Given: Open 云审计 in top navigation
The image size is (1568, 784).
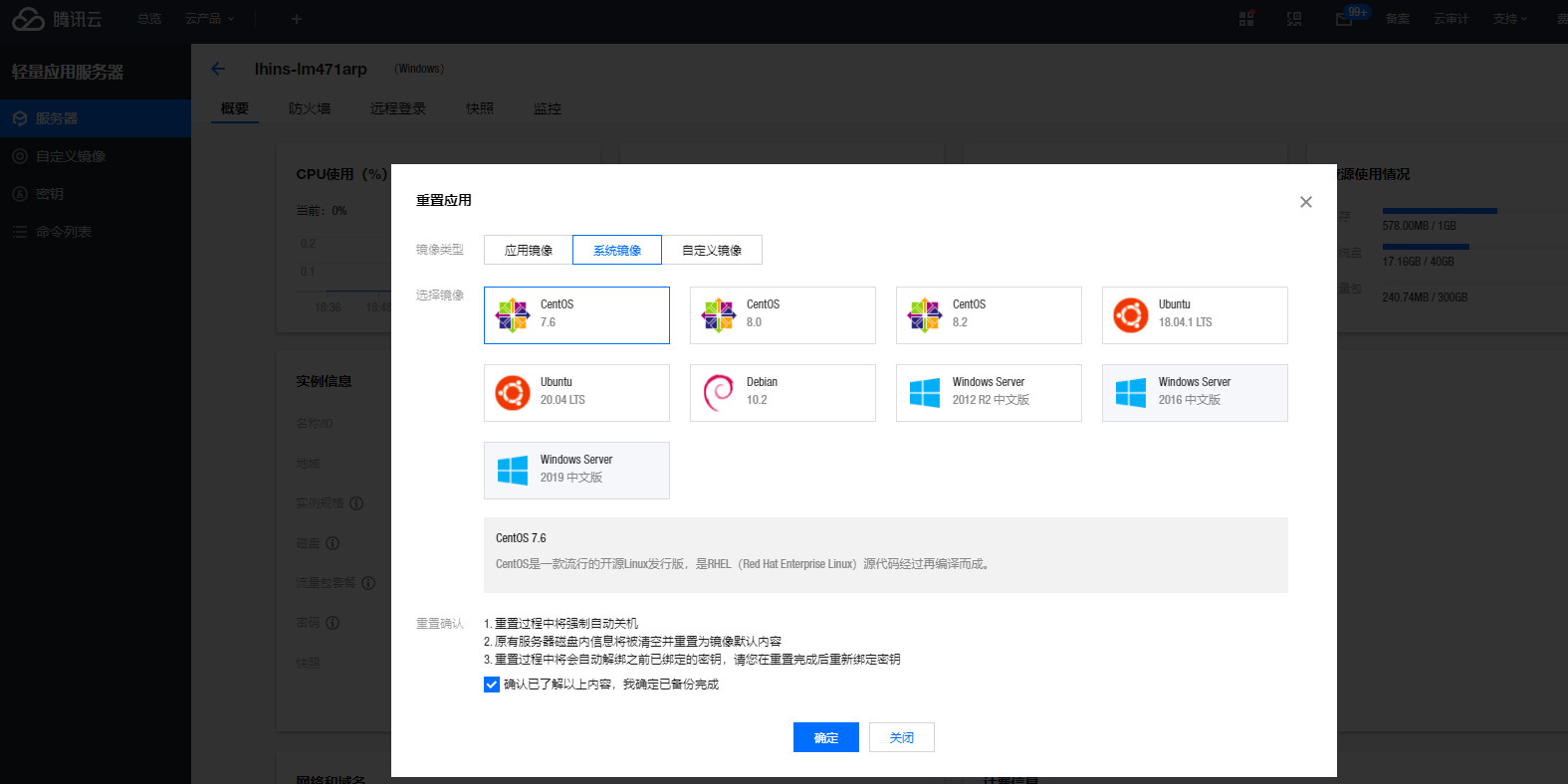Looking at the screenshot, I should [1451, 19].
